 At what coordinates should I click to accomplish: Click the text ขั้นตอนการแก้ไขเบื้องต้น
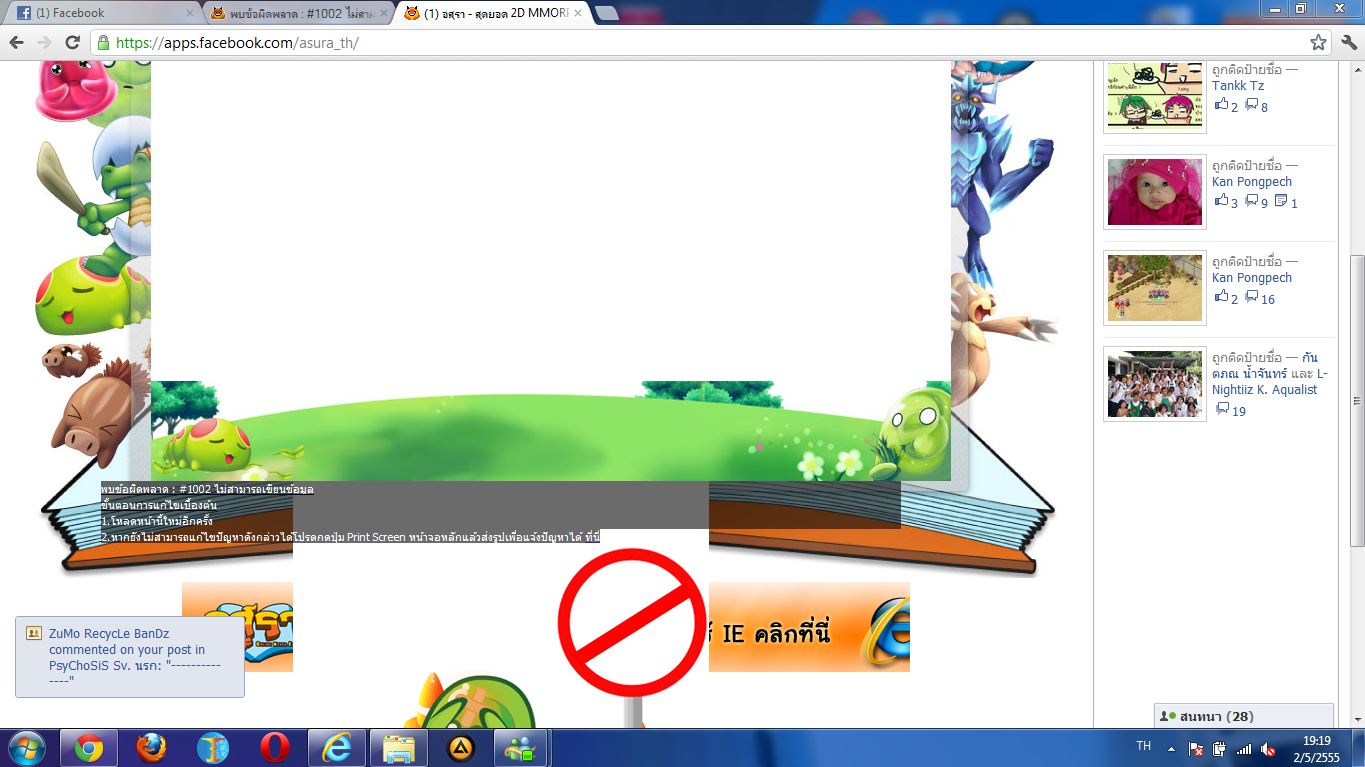(159, 505)
